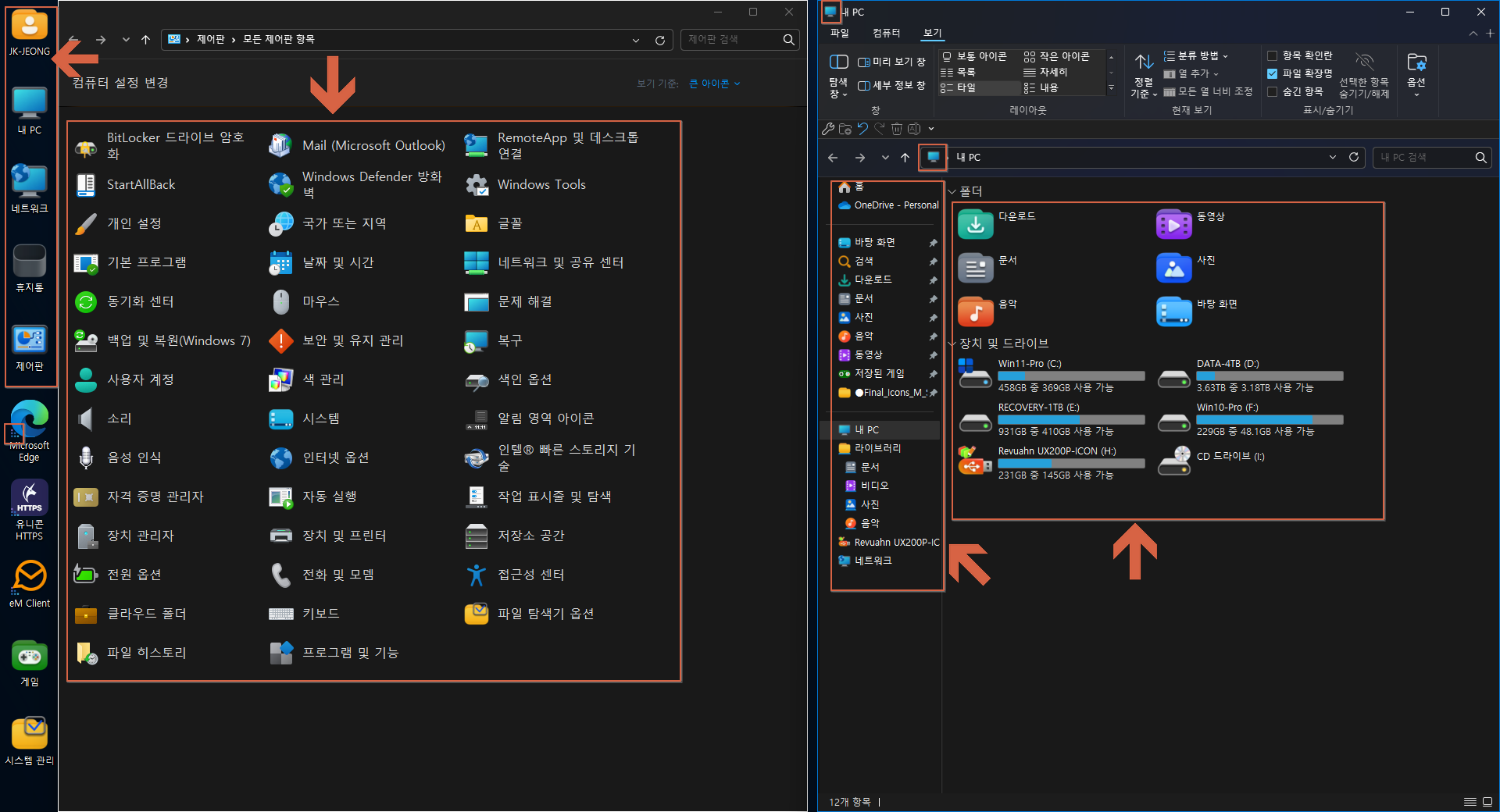The width and height of the screenshot is (1500, 812).
Task: Open 다운로드 folder in 내 PC window
Action: pyautogui.click(x=997, y=223)
